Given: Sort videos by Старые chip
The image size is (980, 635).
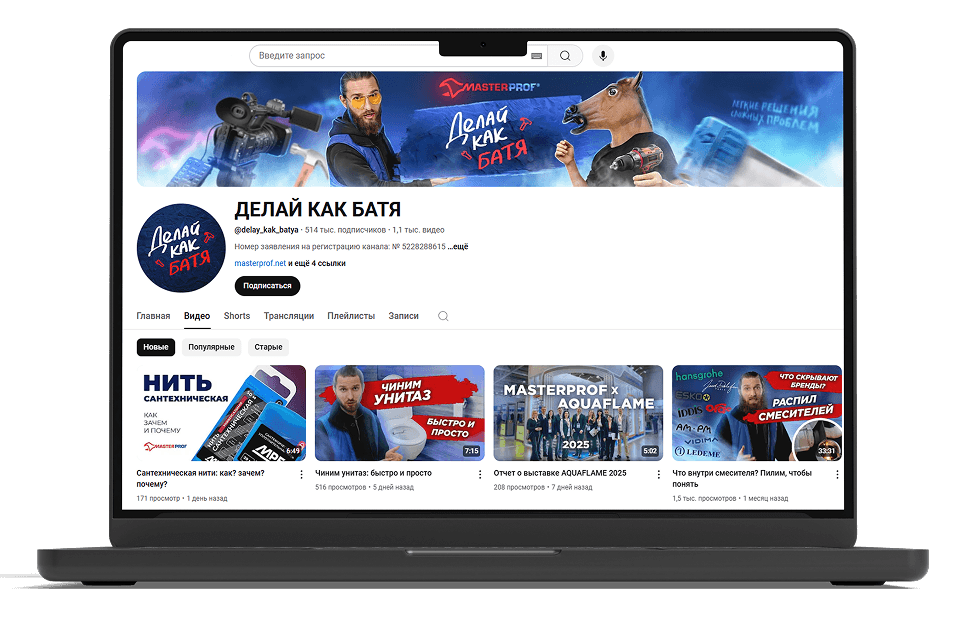Looking at the screenshot, I should [268, 347].
